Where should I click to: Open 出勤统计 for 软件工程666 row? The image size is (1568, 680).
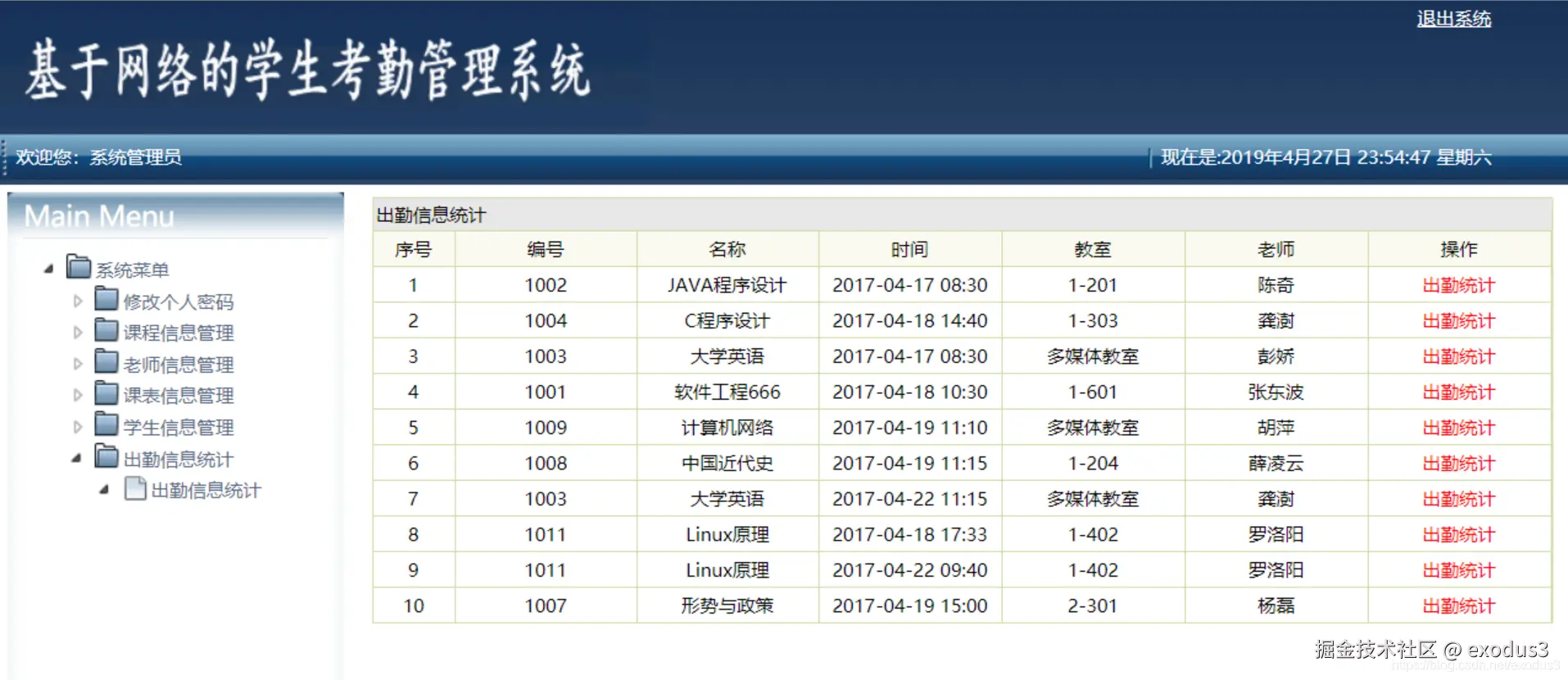pyautogui.click(x=1458, y=392)
